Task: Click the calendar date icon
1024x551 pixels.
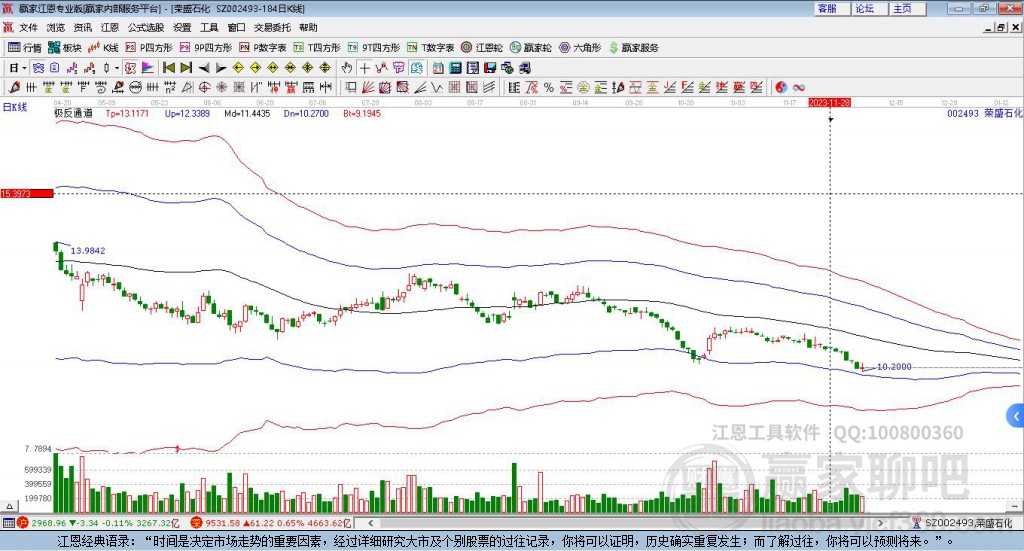Action: click(x=438, y=68)
